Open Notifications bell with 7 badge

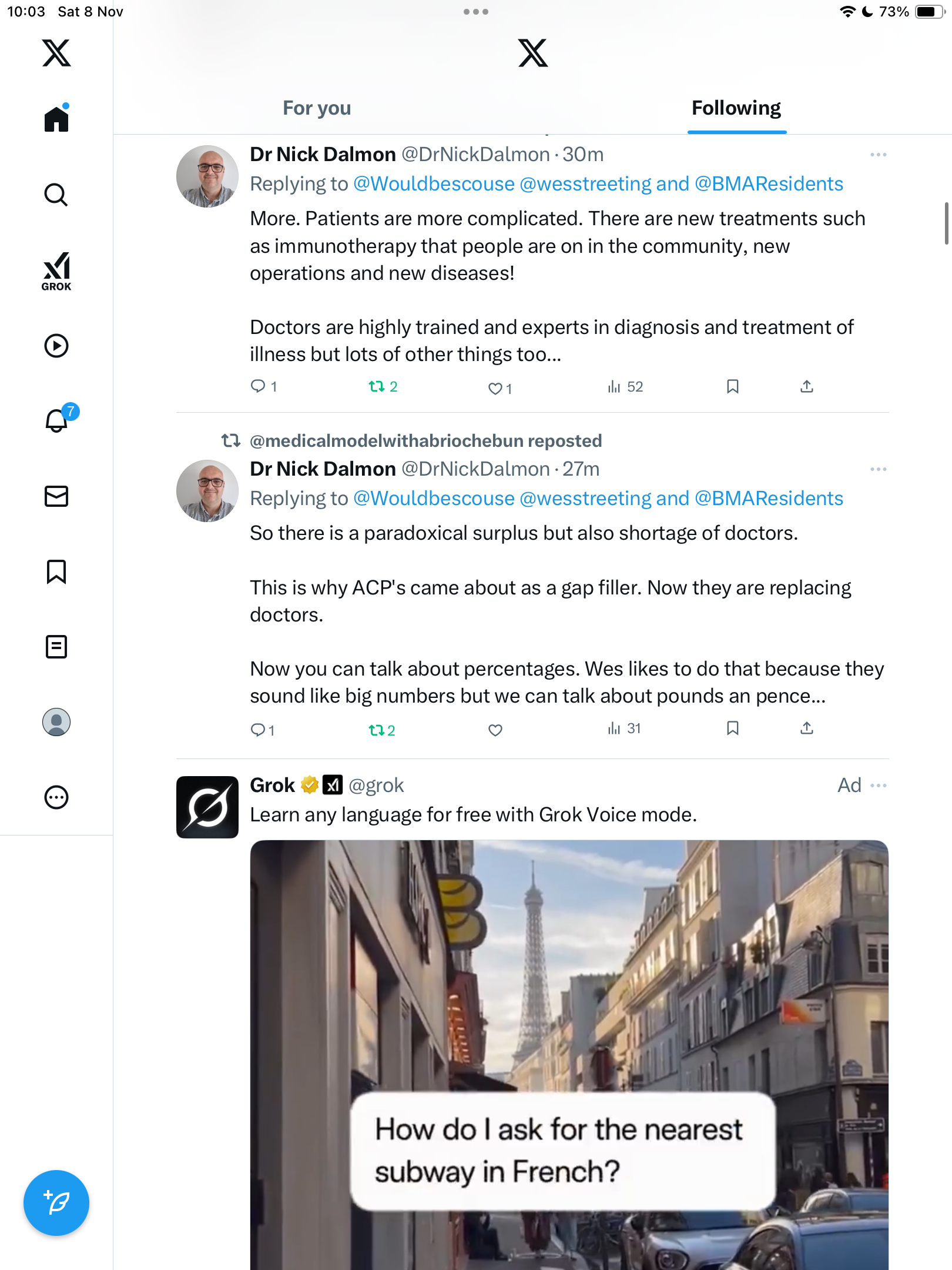[x=57, y=420]
